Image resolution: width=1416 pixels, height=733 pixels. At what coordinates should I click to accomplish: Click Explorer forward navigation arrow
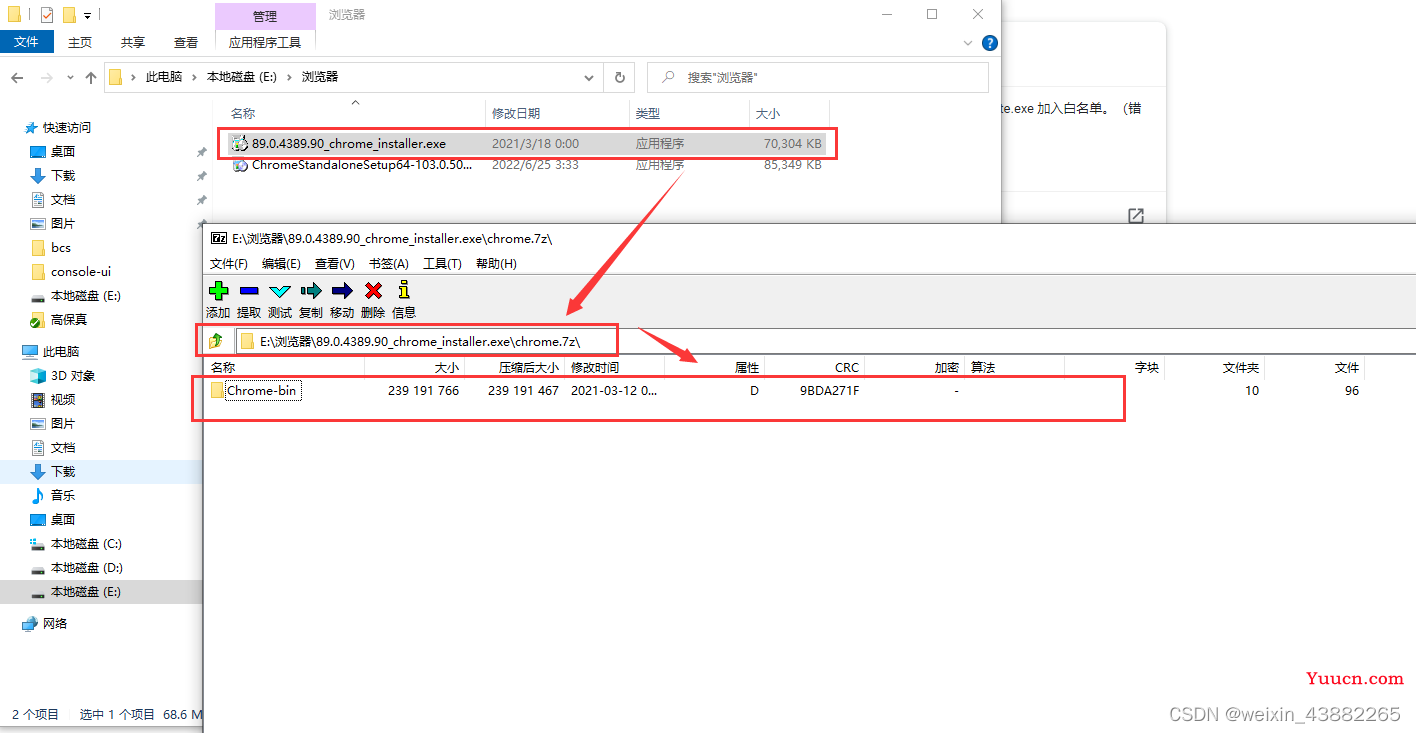pyautogui.click(x=46, y=77)
